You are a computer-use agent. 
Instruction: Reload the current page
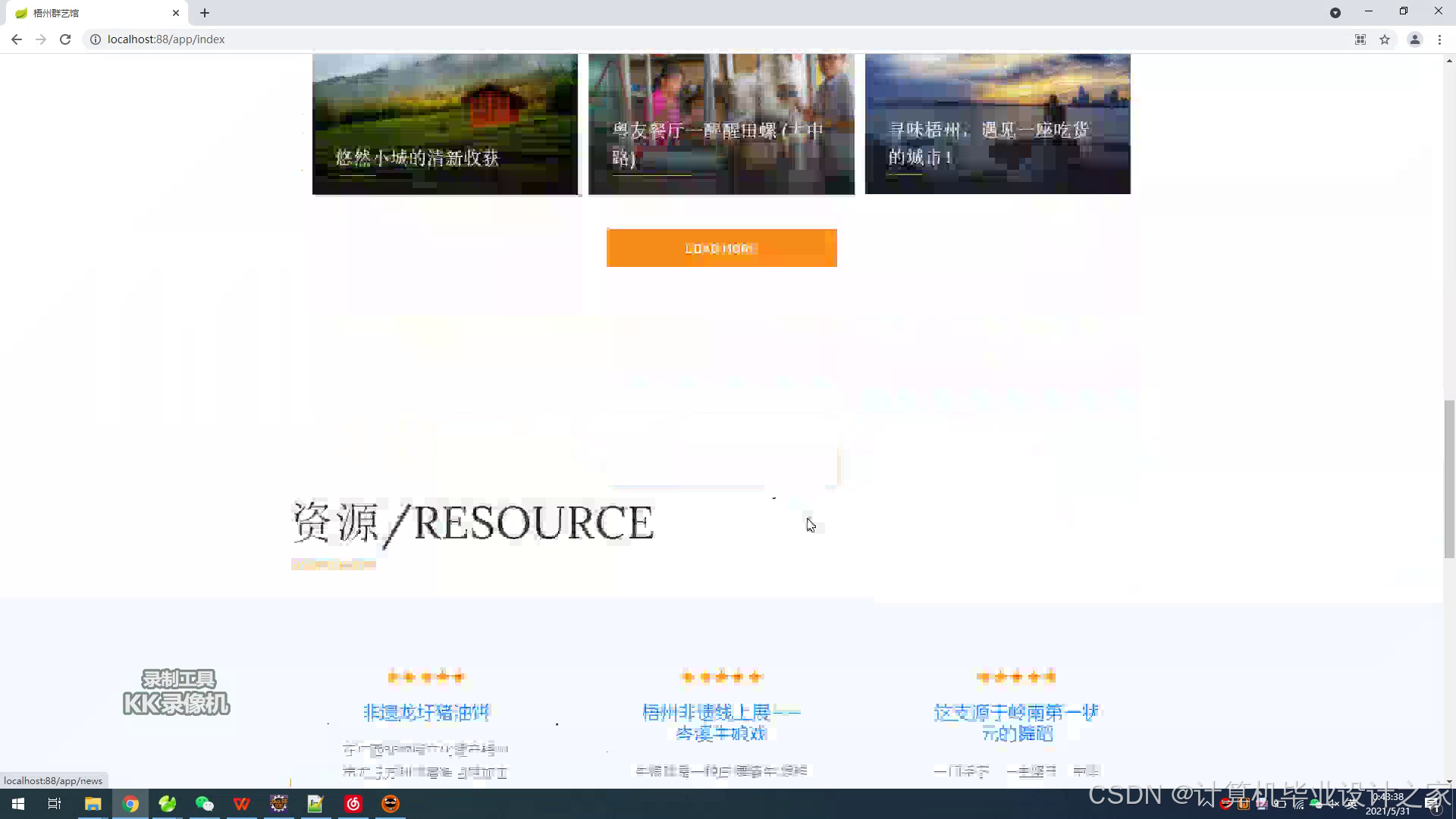(x=65, y=39)
